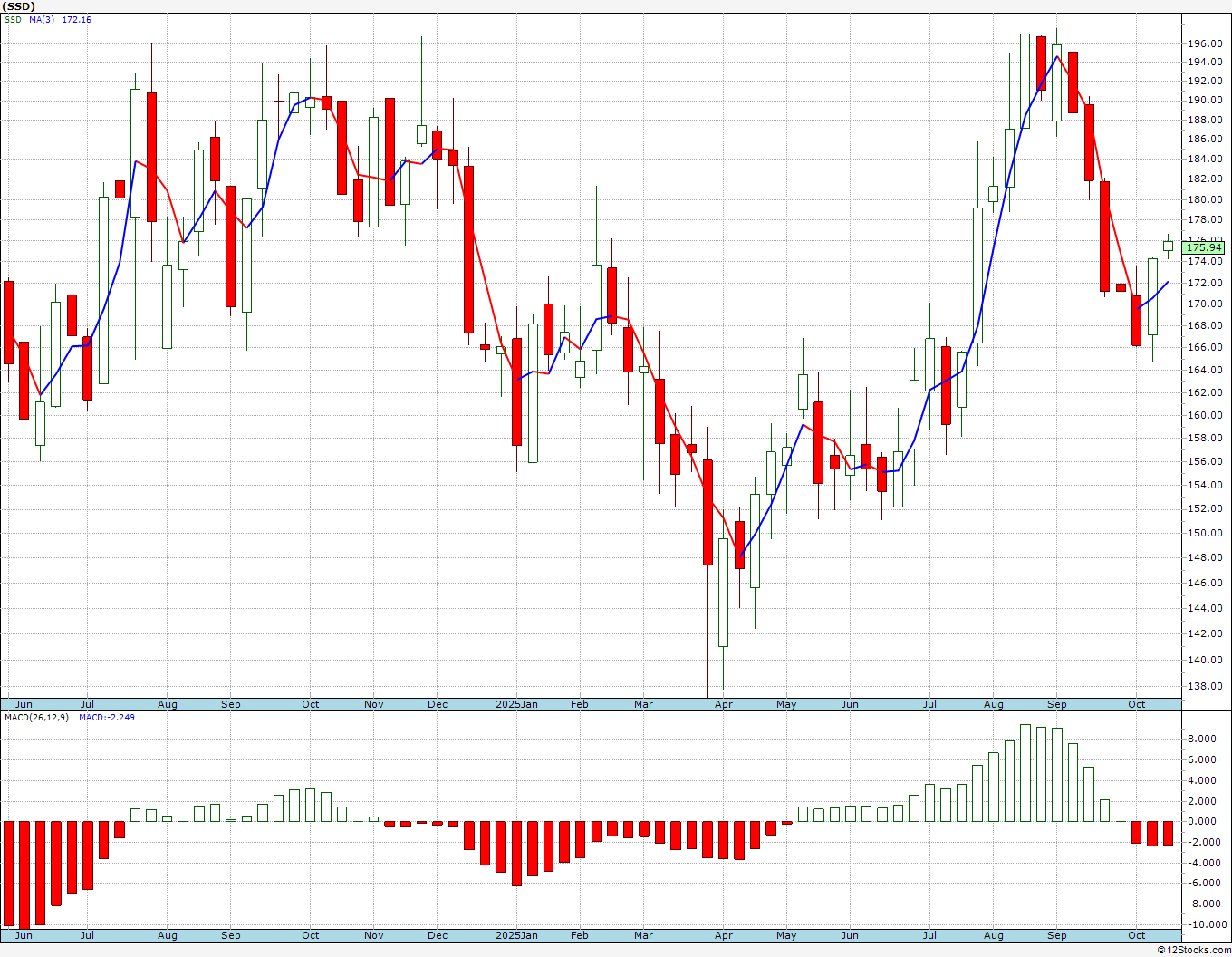Click the 160.00 price axis label
Viewport: 1232px width, 957px height.
pyautogui.click(x=1204, y=415)
